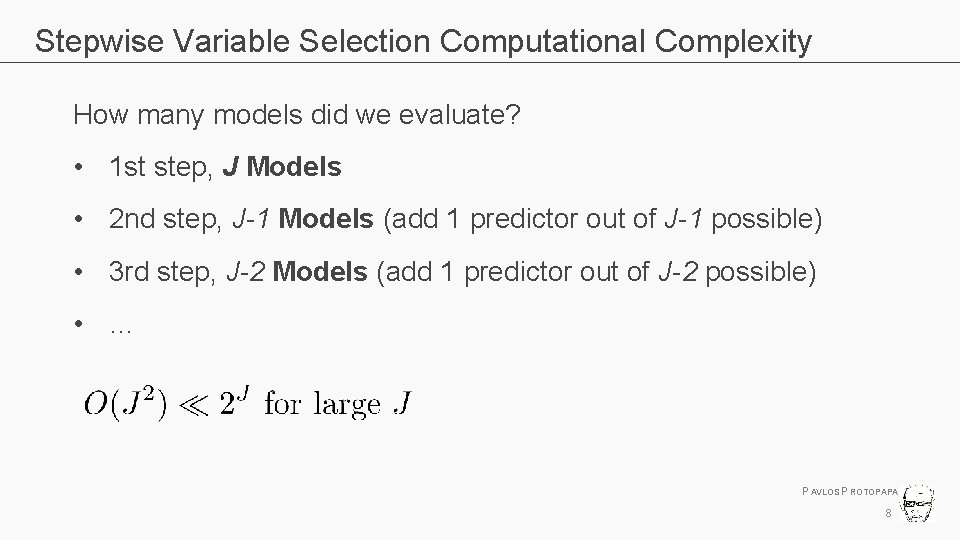Click the bullet marker before the ellipsis
This screenshot has width=960, height=540.
[x=78, y=323]
